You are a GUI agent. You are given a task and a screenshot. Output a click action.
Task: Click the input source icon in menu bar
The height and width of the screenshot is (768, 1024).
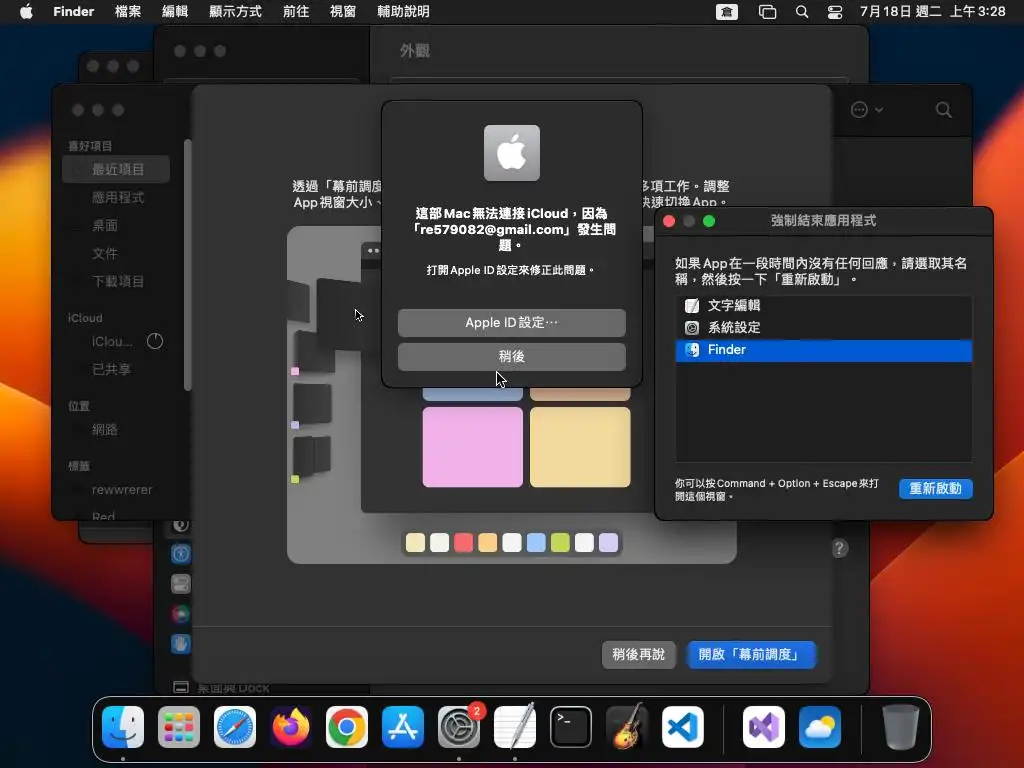pyautogui.click(x=727, y=12)
